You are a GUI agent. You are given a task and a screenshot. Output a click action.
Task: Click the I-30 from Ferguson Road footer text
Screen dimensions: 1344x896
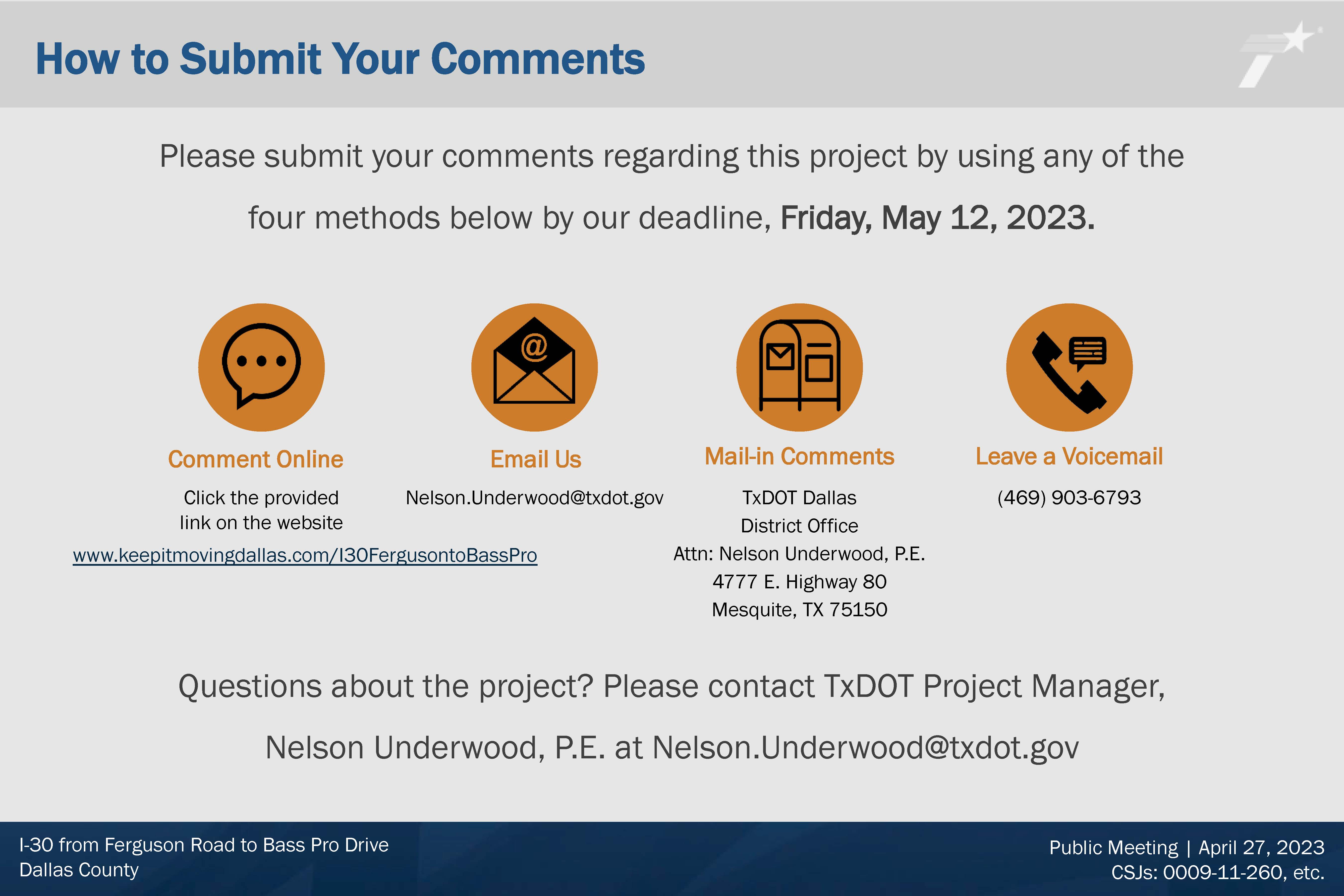pyautogui.click(x=204, y=845)
